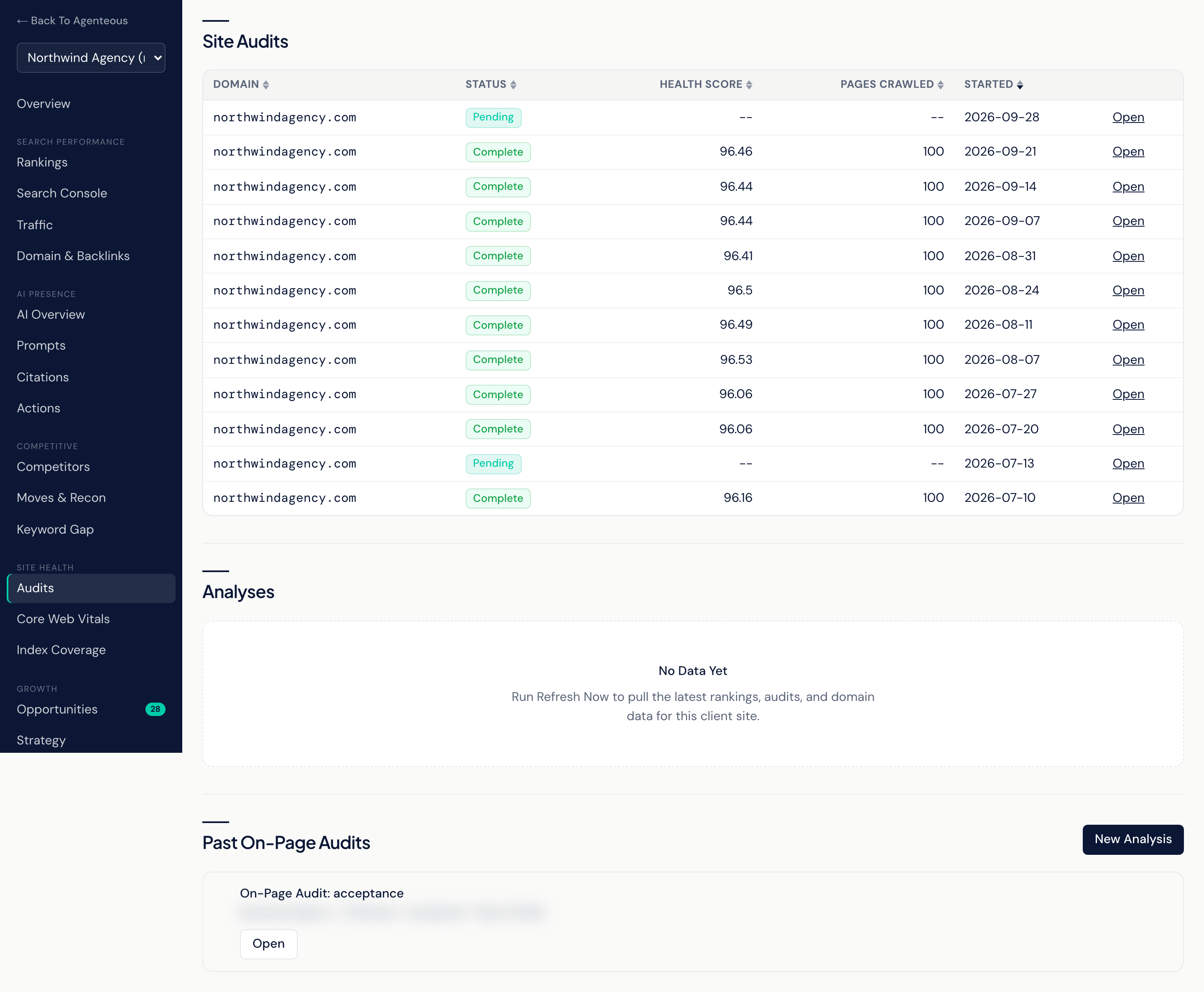Viewport: 1204px width, 992px height.
Task: Go back to Agenteous
Action: (72, 20)
